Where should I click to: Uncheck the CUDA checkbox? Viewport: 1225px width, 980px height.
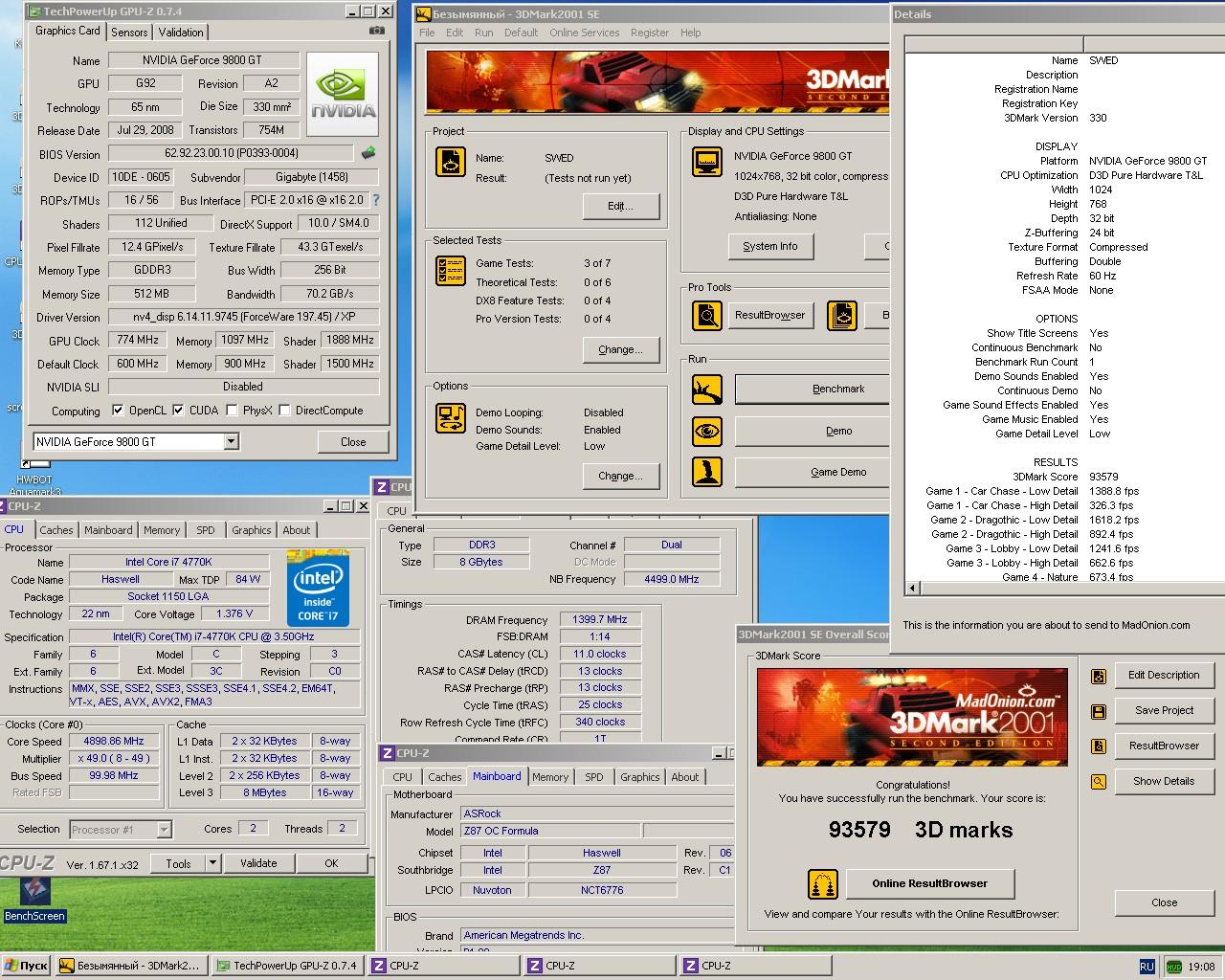pos(178,411)
